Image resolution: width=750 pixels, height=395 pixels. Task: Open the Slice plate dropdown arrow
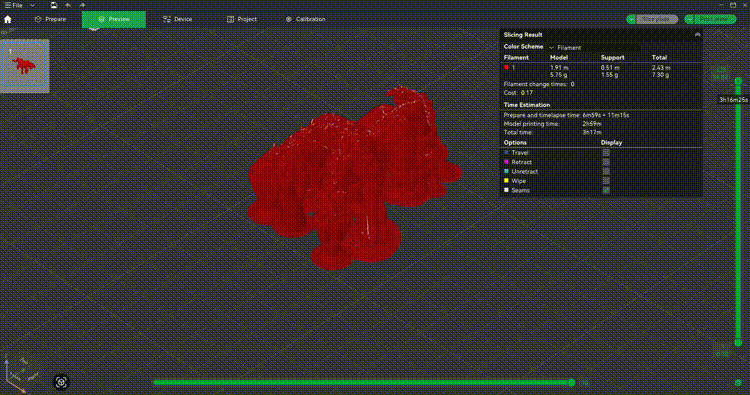tap(631, 19)
